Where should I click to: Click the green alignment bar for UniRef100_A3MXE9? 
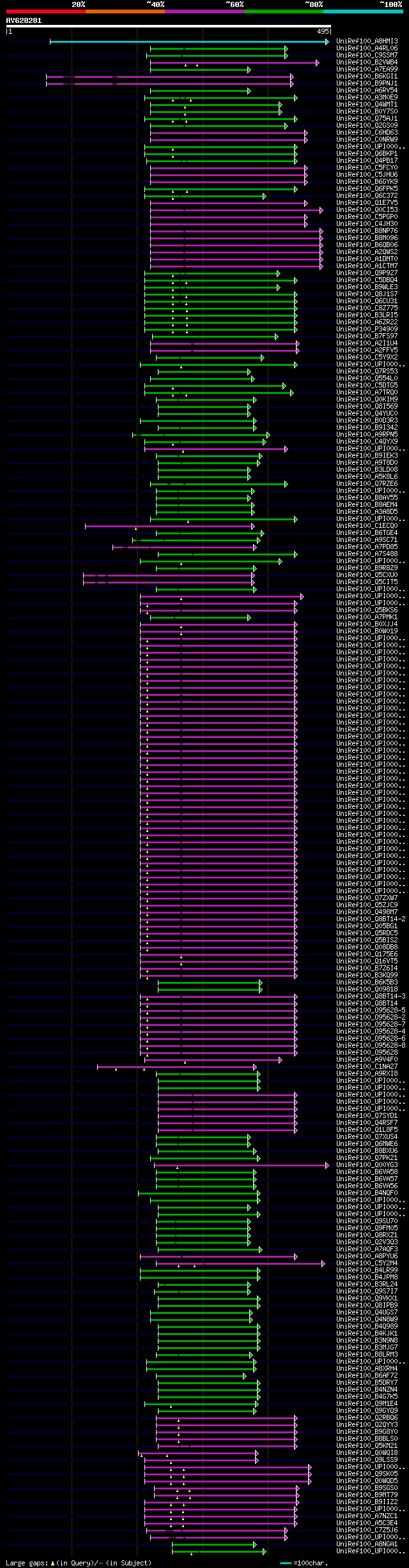(220, 98)
